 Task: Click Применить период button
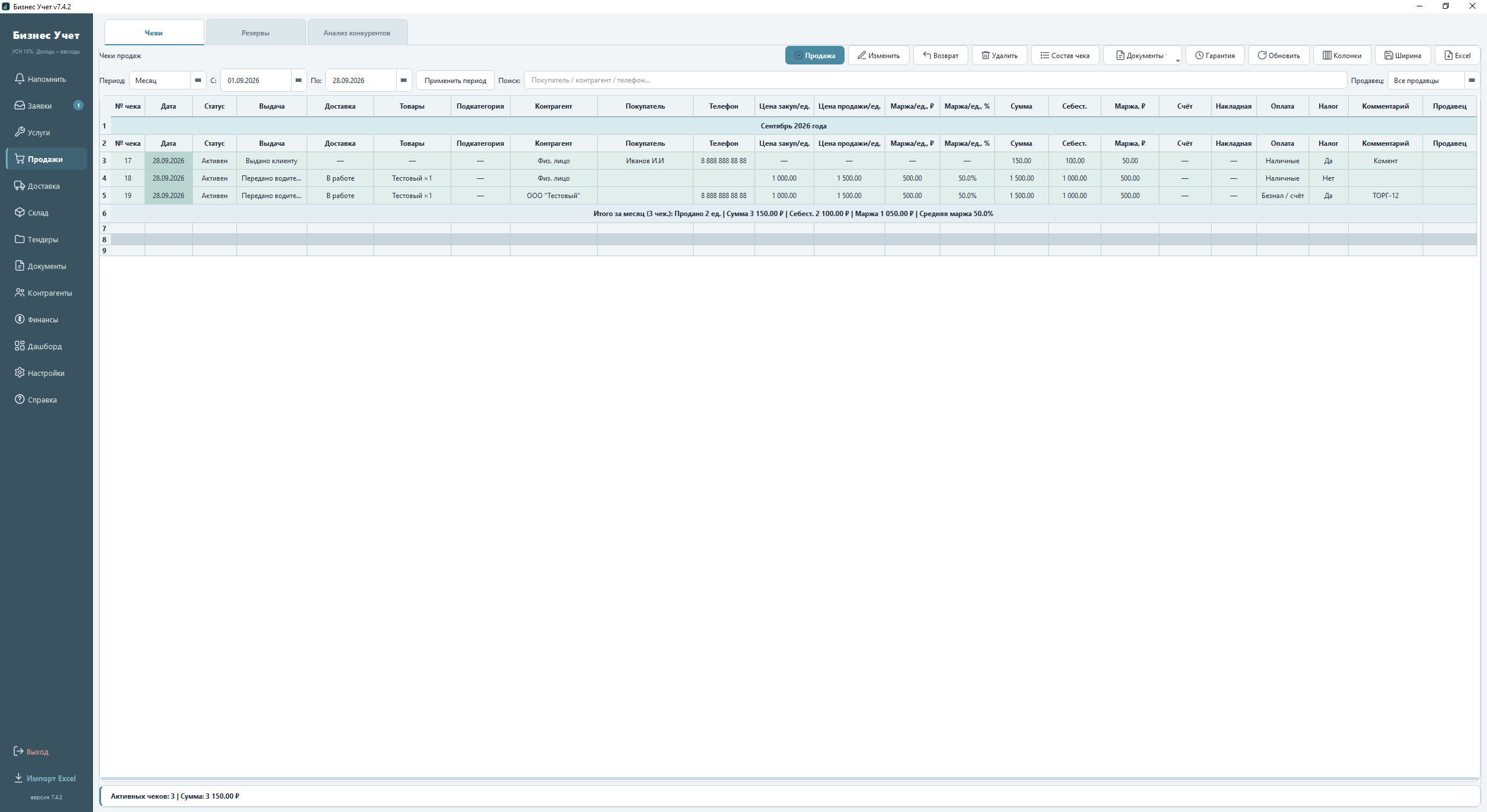(455, 81)
